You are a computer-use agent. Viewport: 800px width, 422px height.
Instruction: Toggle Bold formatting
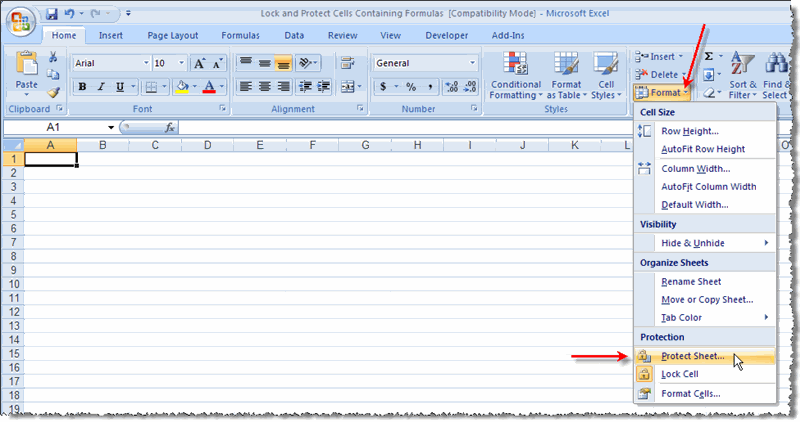pos(83,87)
